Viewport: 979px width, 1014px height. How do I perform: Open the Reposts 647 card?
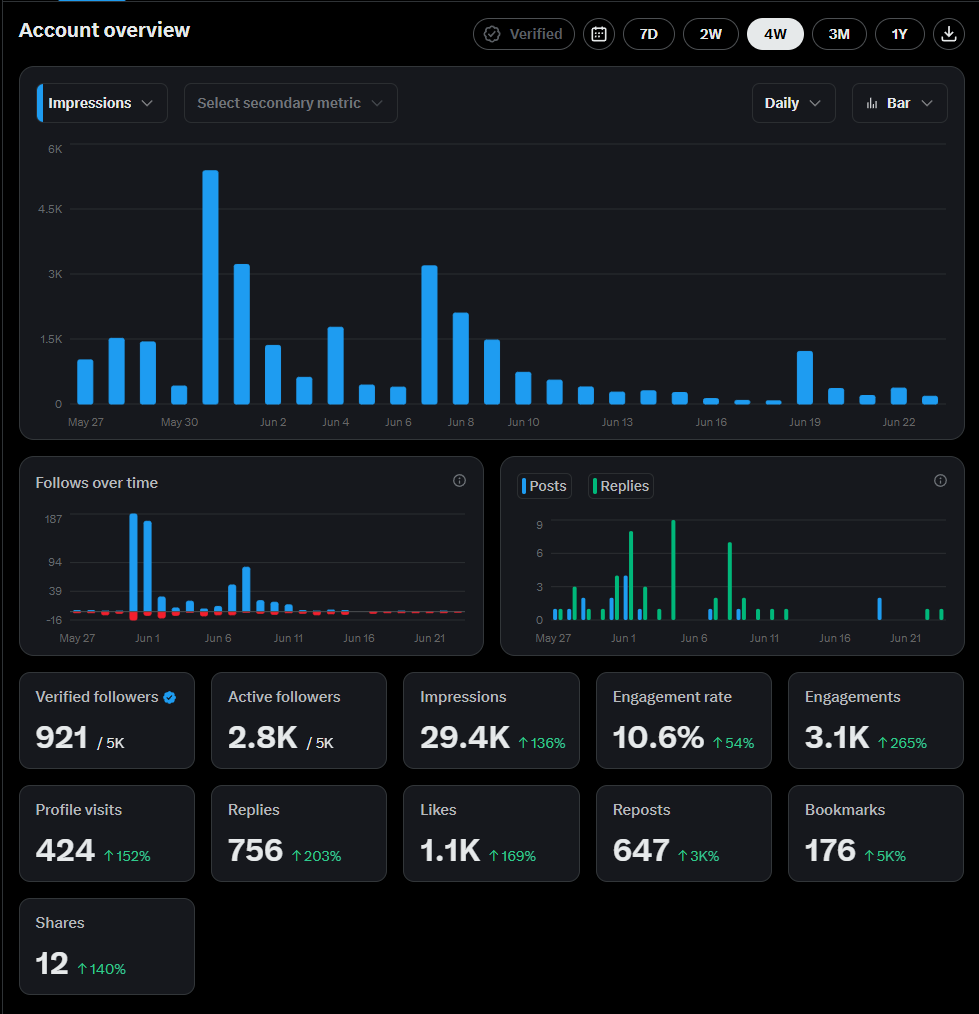683,834
